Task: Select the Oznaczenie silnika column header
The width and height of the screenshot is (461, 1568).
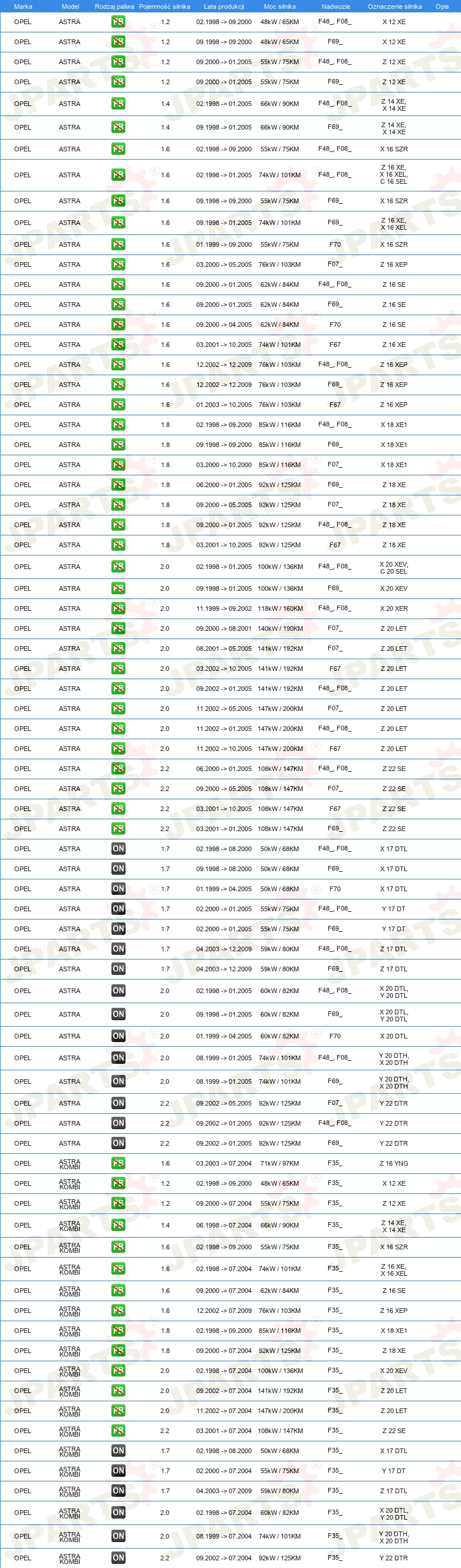Action: point(394,6)
